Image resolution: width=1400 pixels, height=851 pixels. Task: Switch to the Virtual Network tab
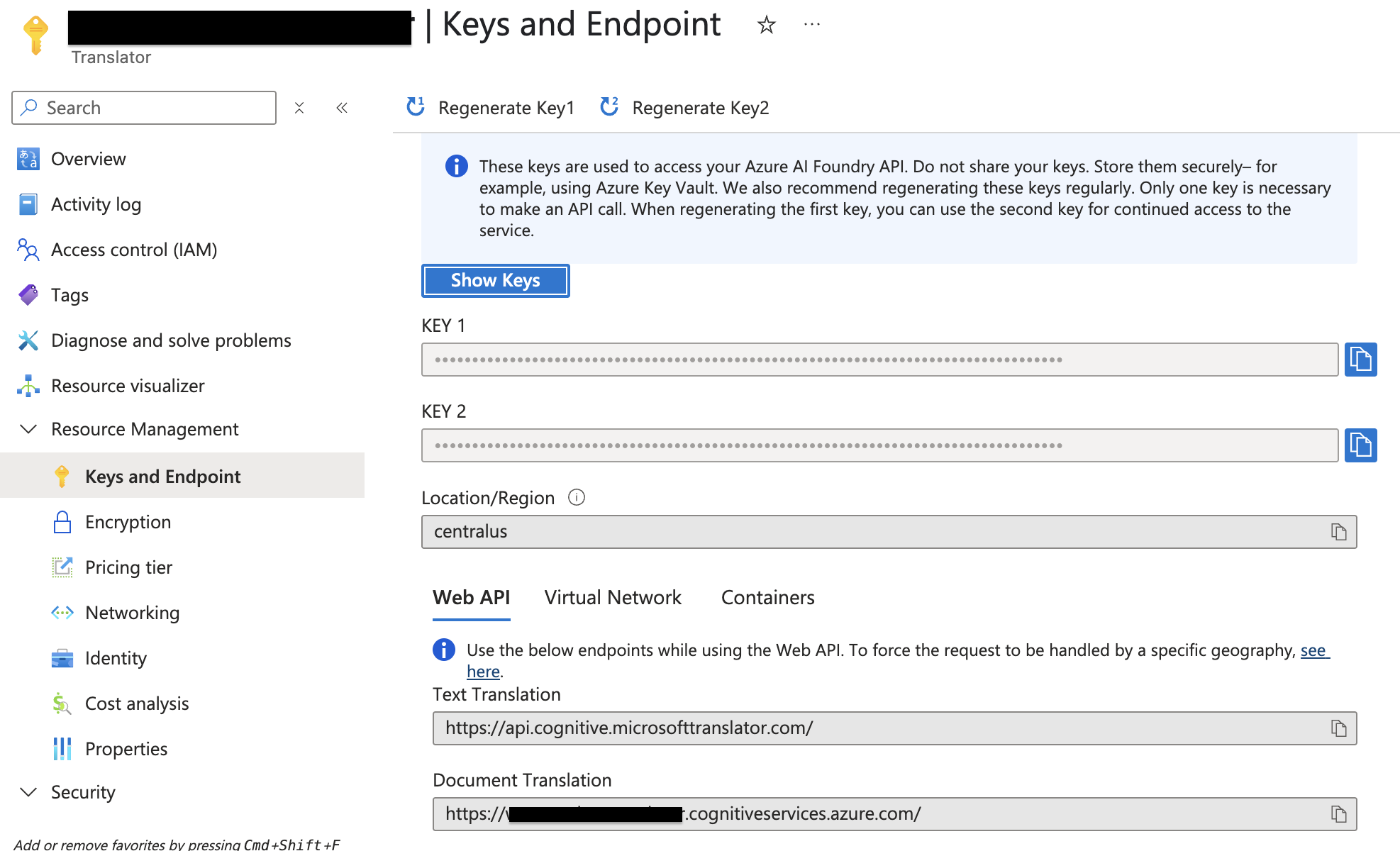613,598
